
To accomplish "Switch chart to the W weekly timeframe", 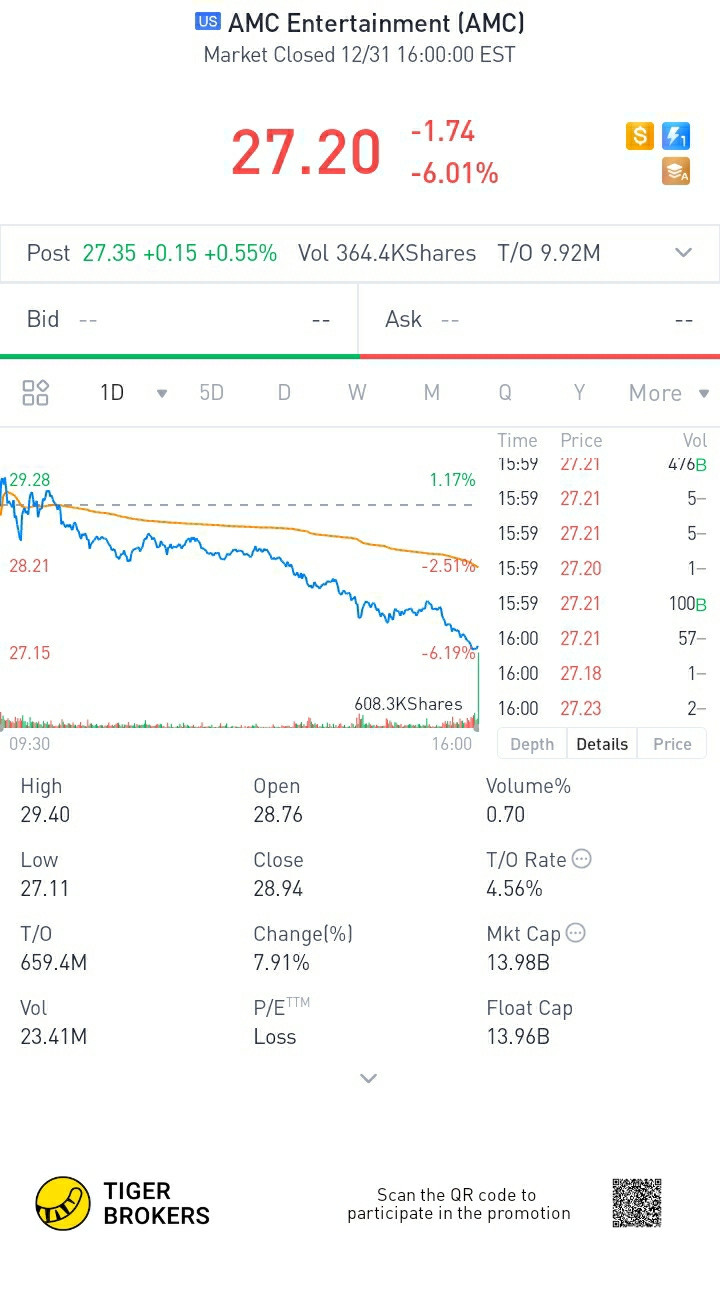I will pyautogui.click(x=357, y=393).
